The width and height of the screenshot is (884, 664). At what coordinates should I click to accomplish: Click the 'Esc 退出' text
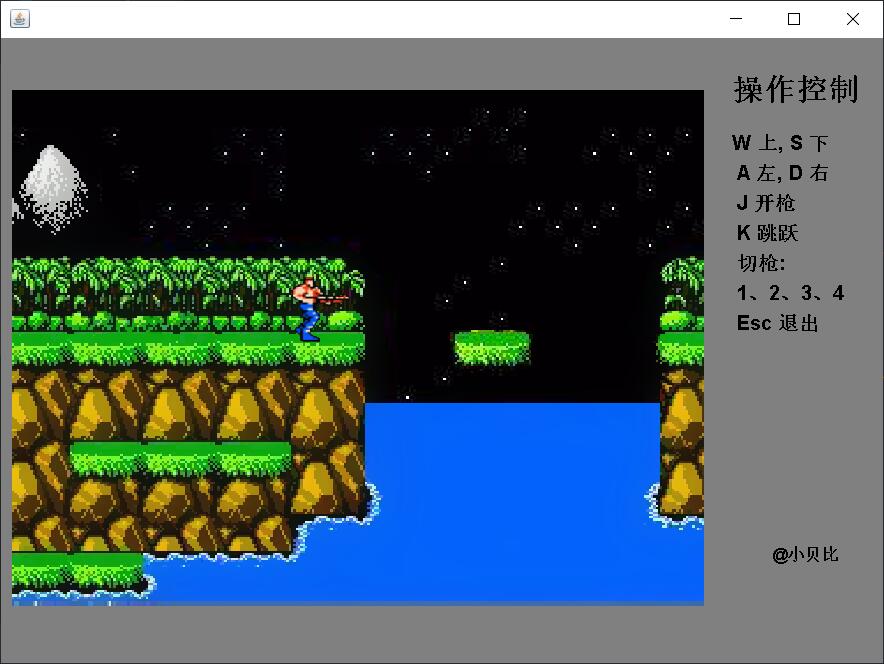[777, 323]
